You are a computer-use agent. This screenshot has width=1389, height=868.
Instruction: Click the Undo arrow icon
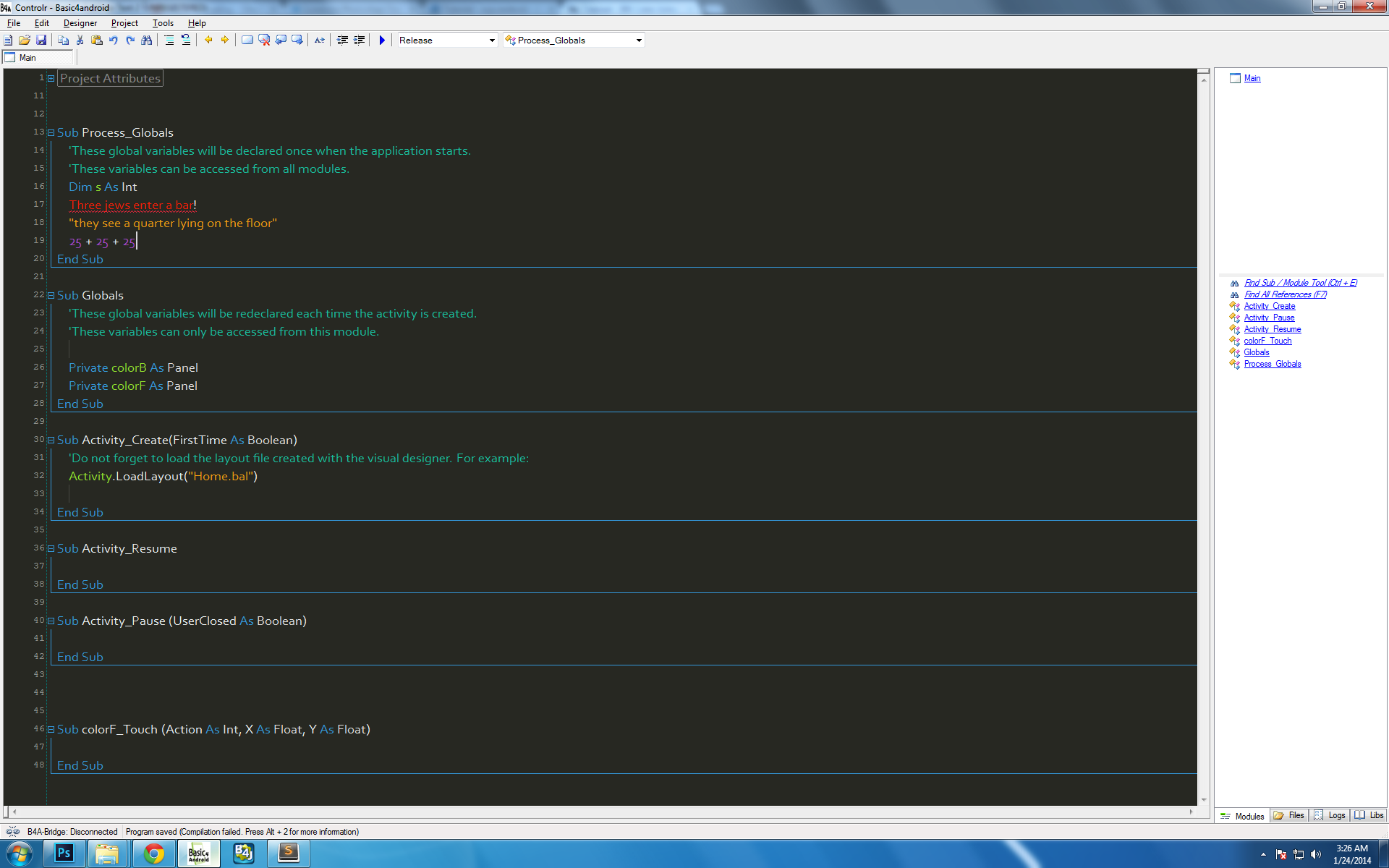point(114,41)
